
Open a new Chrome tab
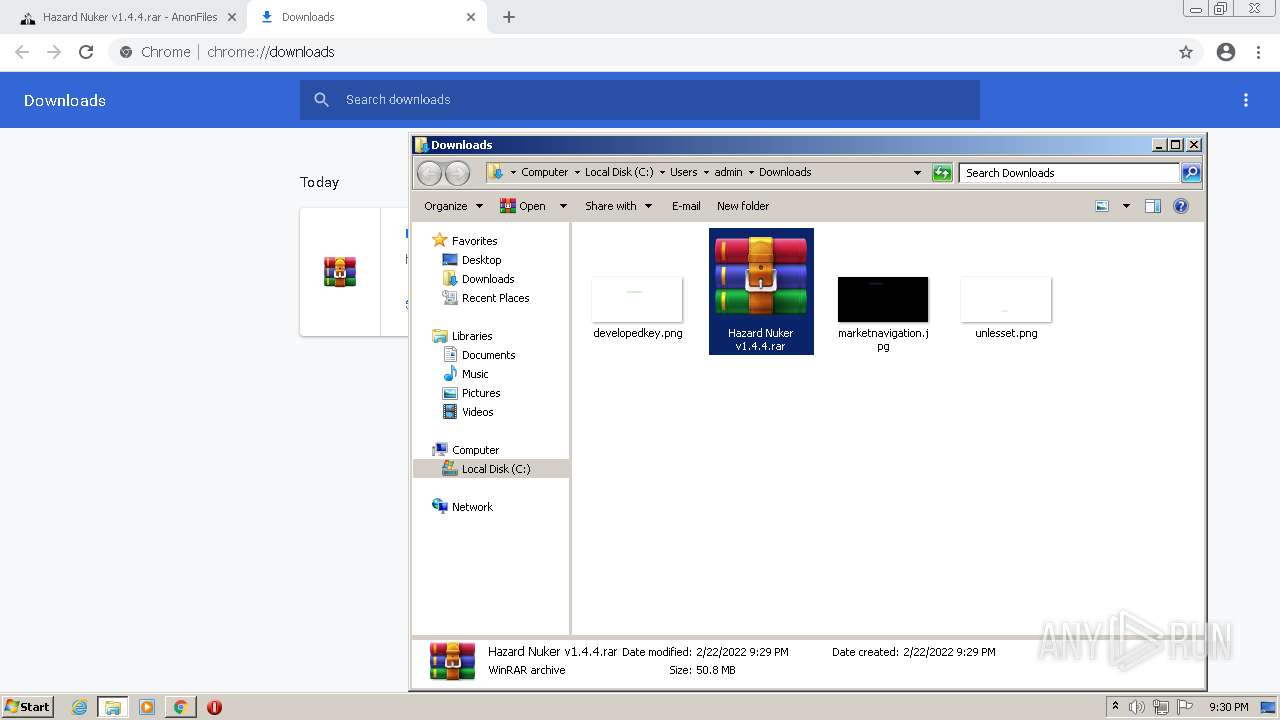click(x=509, y=17)
